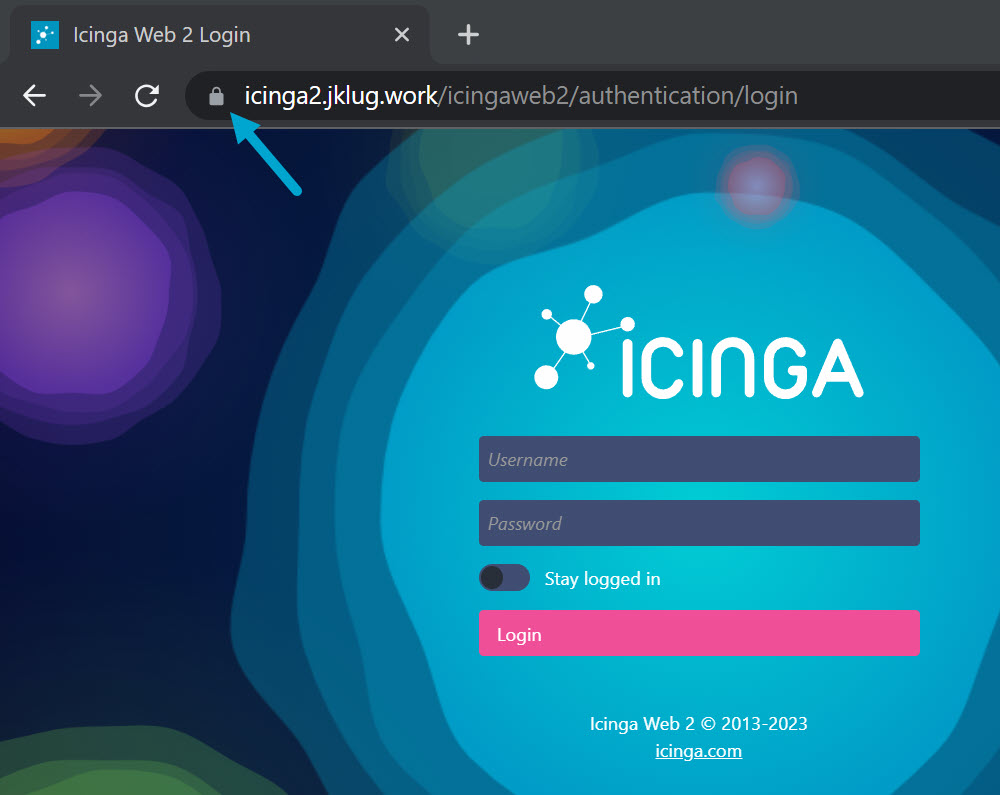The width and height of the screenshot is (1000, 795).
Task: Focus the Password input field
Action: [698, 523]
